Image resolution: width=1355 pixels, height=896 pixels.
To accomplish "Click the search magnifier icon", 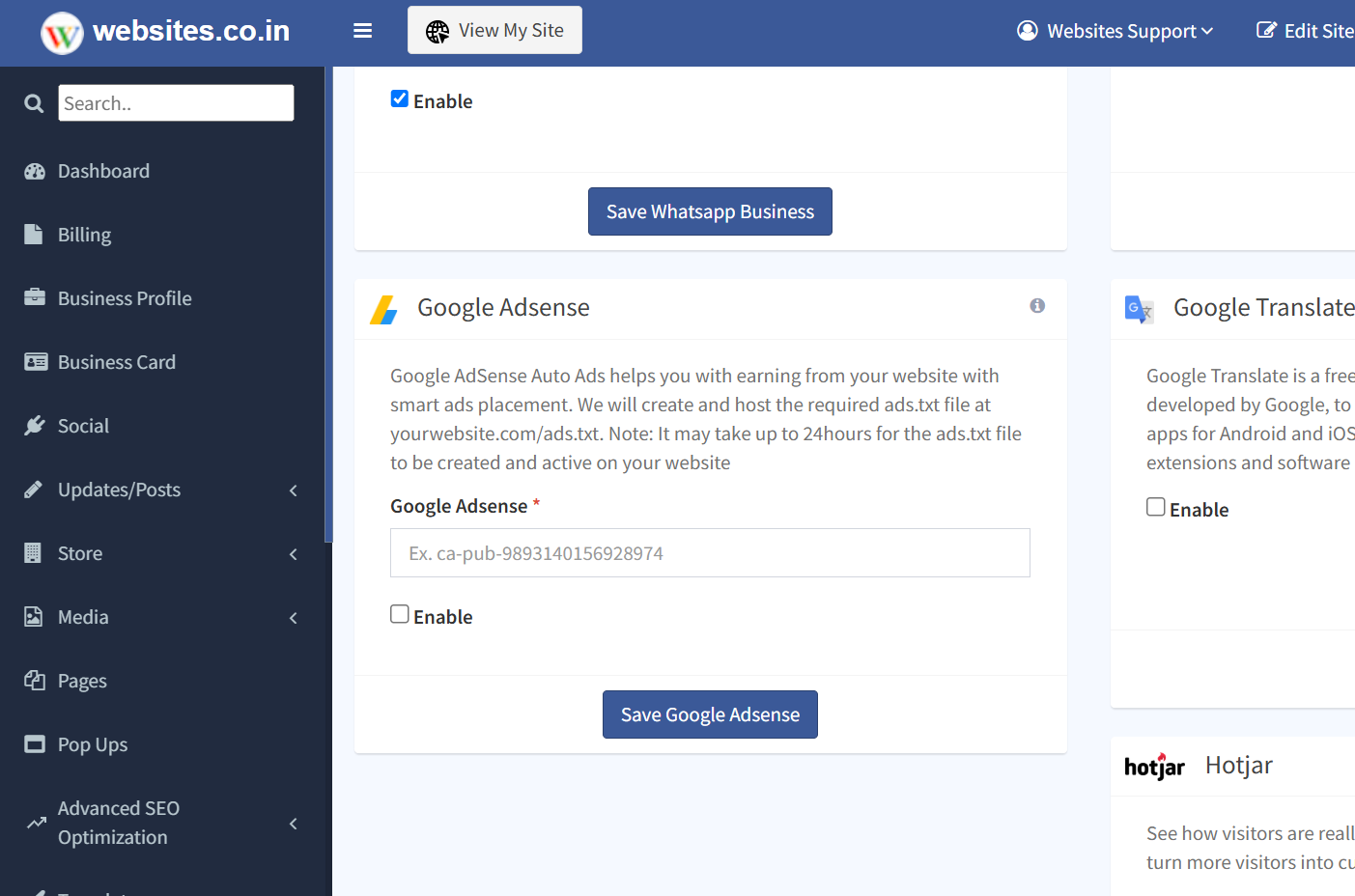I will (34, 103).
